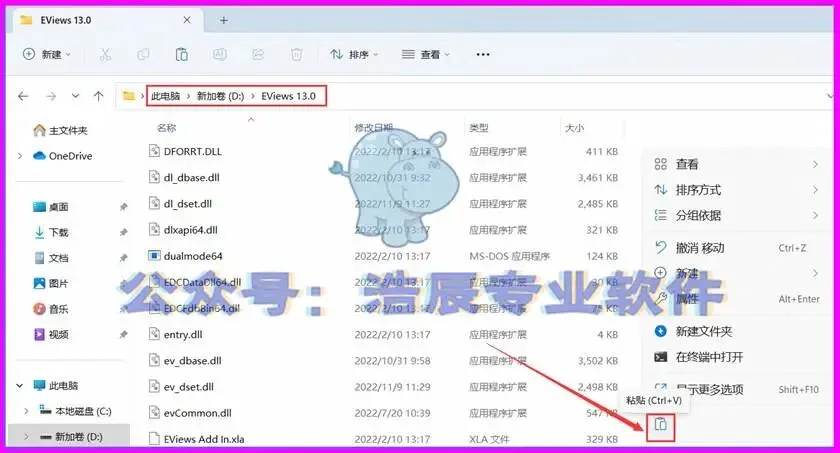Expand the 本地磁盘 (C:) tree node

coord(26,411)
